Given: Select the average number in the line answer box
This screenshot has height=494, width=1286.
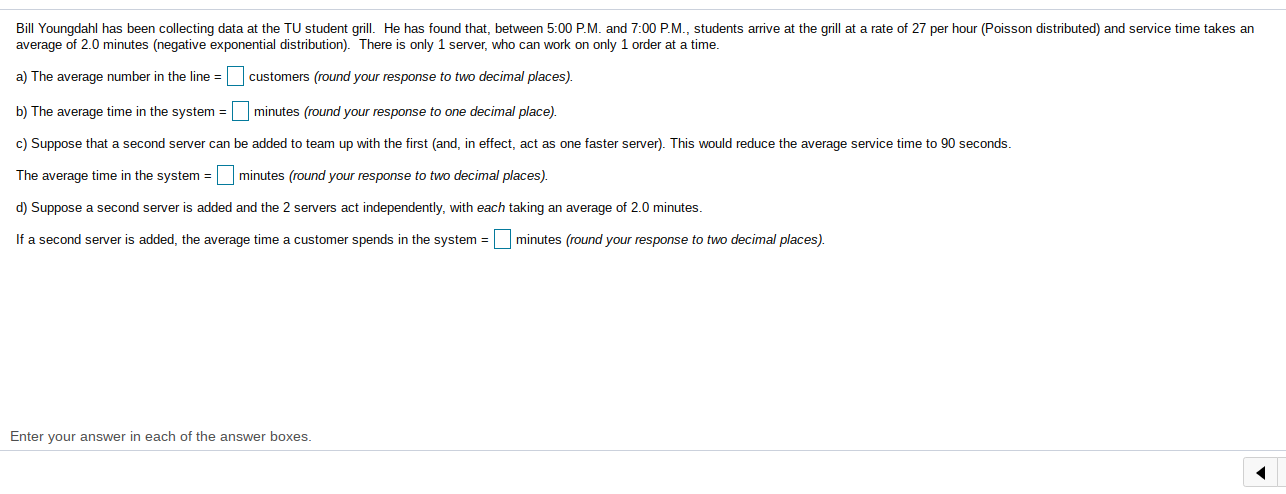Looking at the screenshot, I should 235,76.
